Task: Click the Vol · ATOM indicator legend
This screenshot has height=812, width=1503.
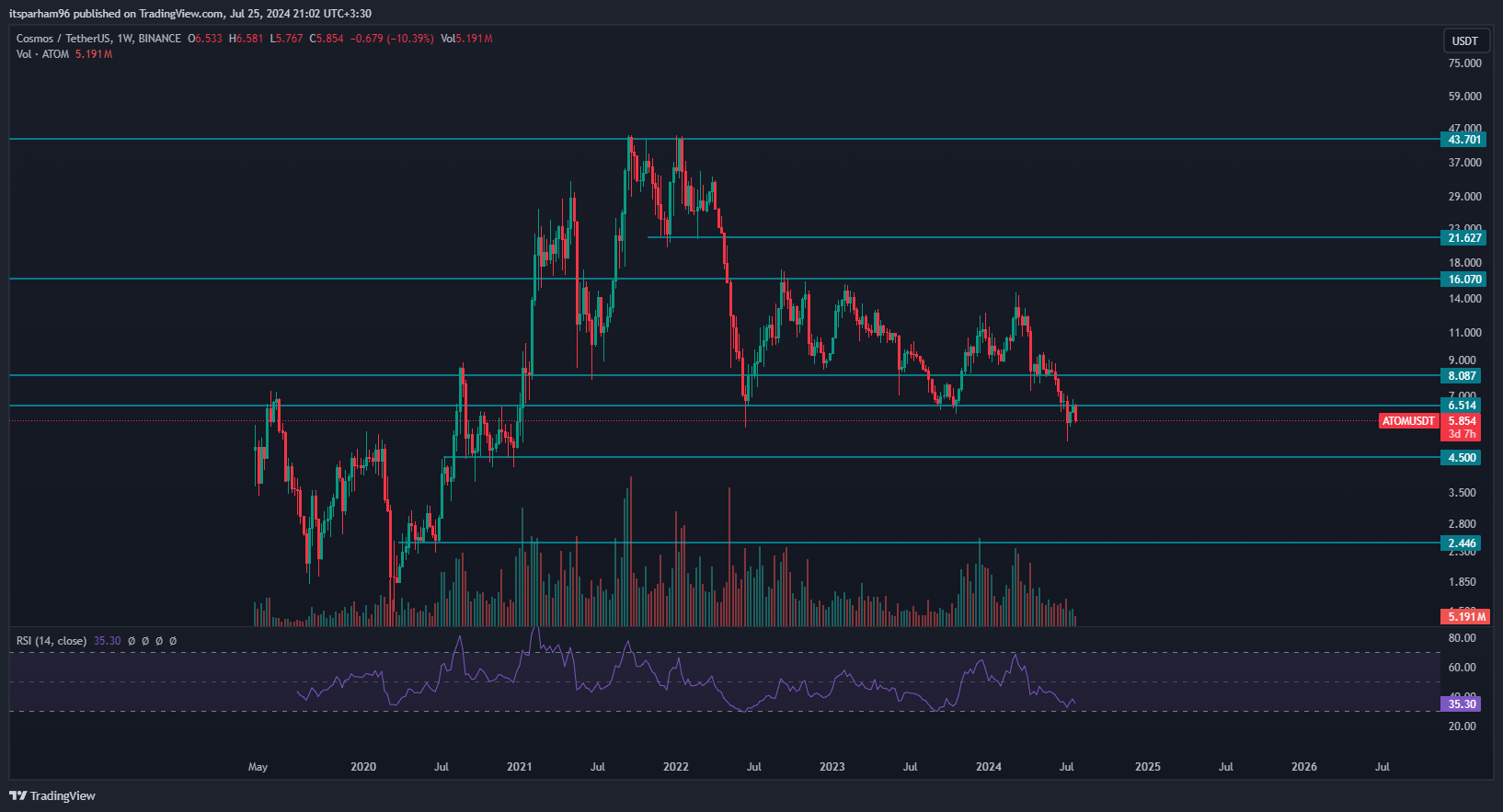Action: point(42,54)
